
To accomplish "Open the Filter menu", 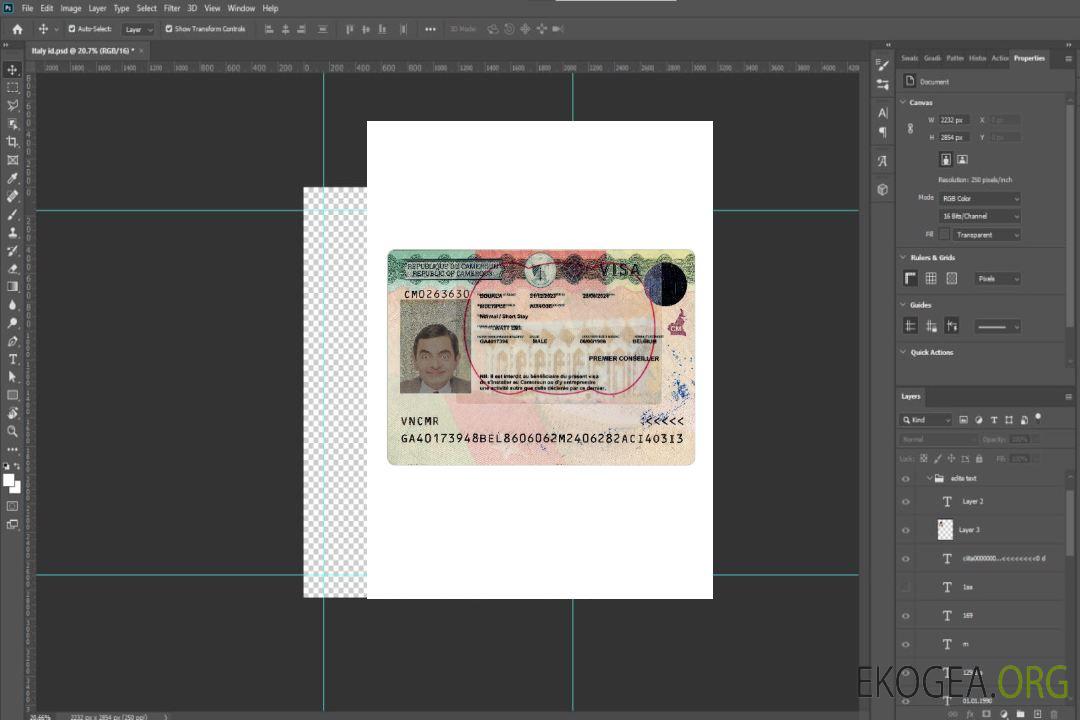I will pos(172,8).
